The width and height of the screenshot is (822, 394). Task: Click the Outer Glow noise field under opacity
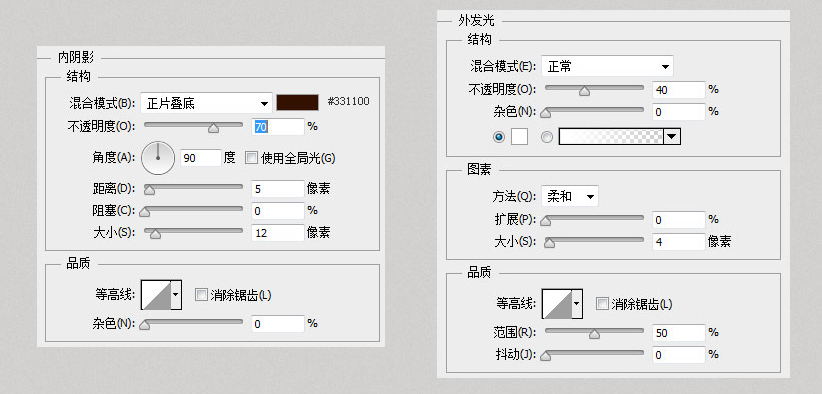point(679,112)
